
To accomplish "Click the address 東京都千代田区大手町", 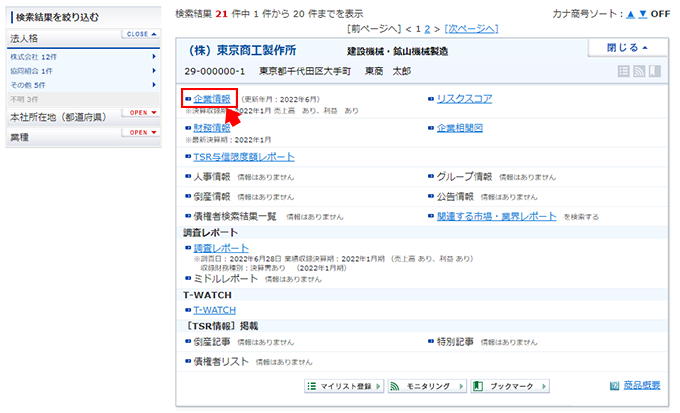I will (305, 72).
